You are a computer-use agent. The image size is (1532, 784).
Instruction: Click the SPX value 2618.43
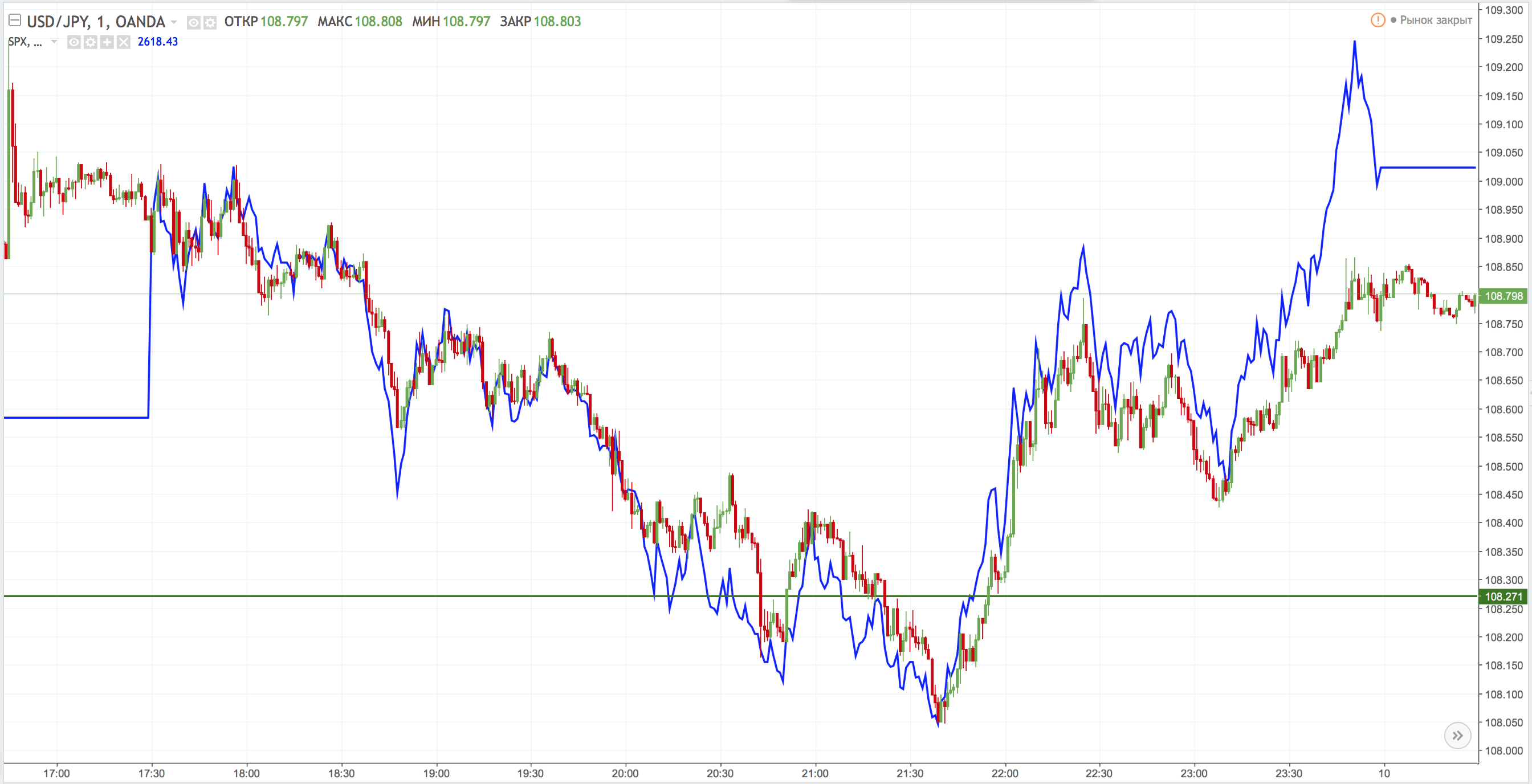pos(158,42)
